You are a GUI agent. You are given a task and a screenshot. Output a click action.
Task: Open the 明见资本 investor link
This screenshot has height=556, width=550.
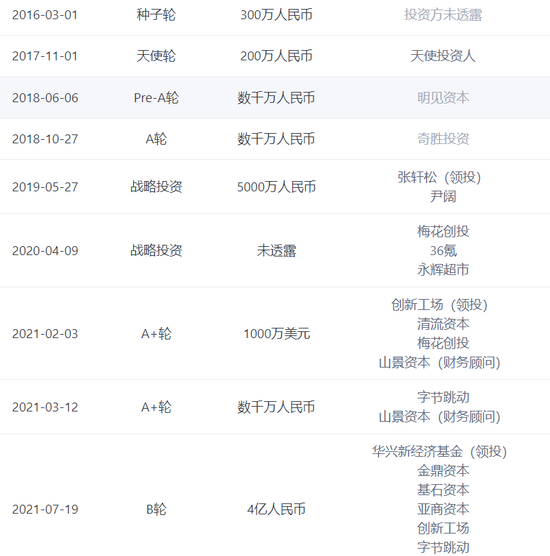coord(443,98)
